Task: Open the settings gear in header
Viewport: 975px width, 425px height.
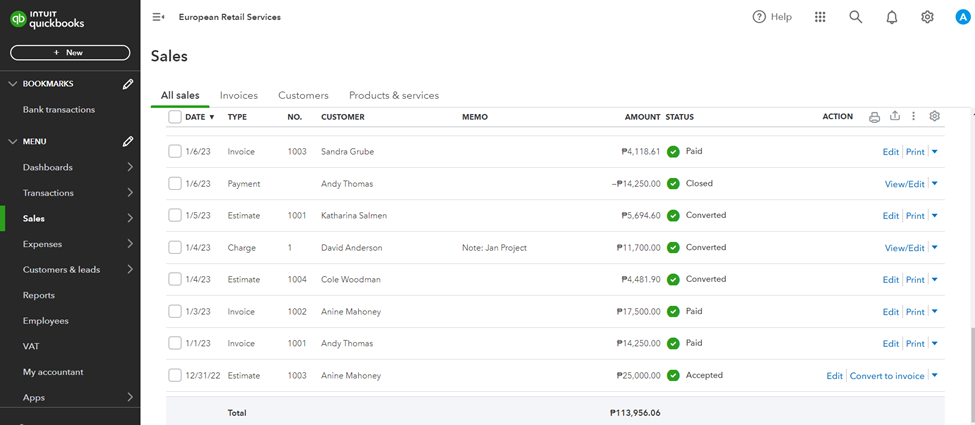Action: tap(927, 17)
